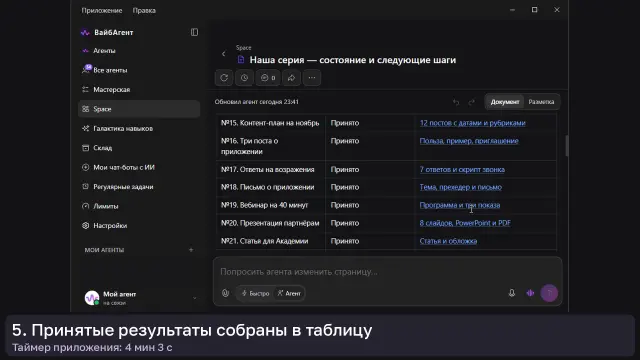The height and width of the screenshot is (360, 640).
Task: Open link 7 ответов и скрипт звонка
Action: point(462,169)
